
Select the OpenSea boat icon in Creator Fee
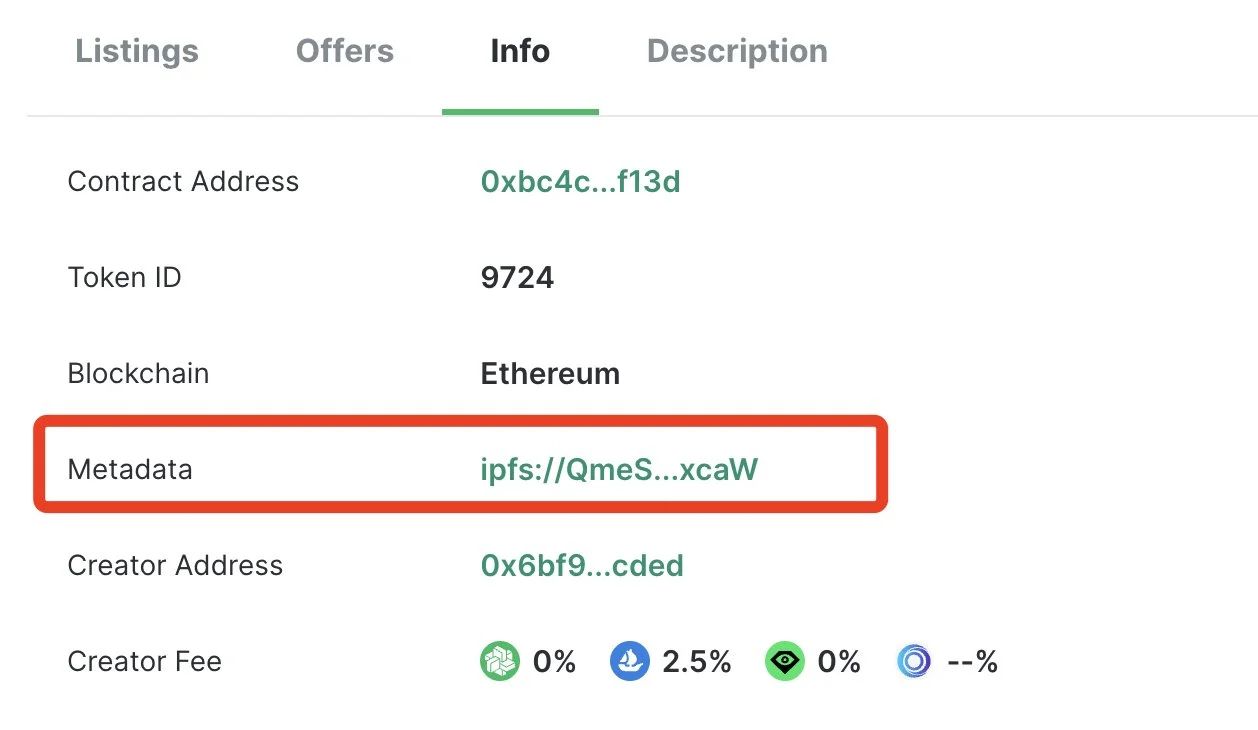pyautogui.click(x=630, y=661)
